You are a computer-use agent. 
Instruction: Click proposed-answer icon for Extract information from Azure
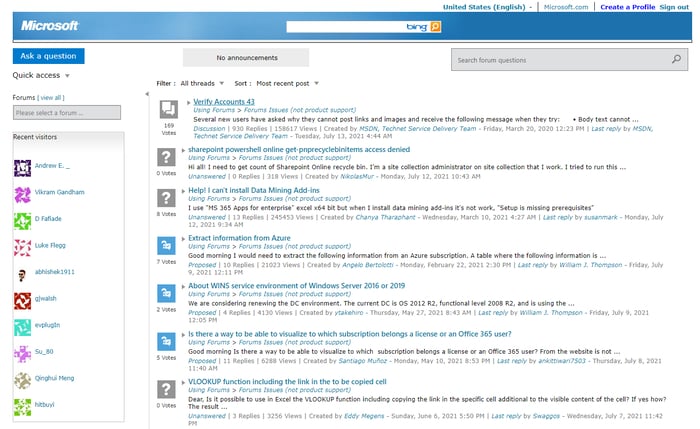pyautogui.click(x=166, y=246)
